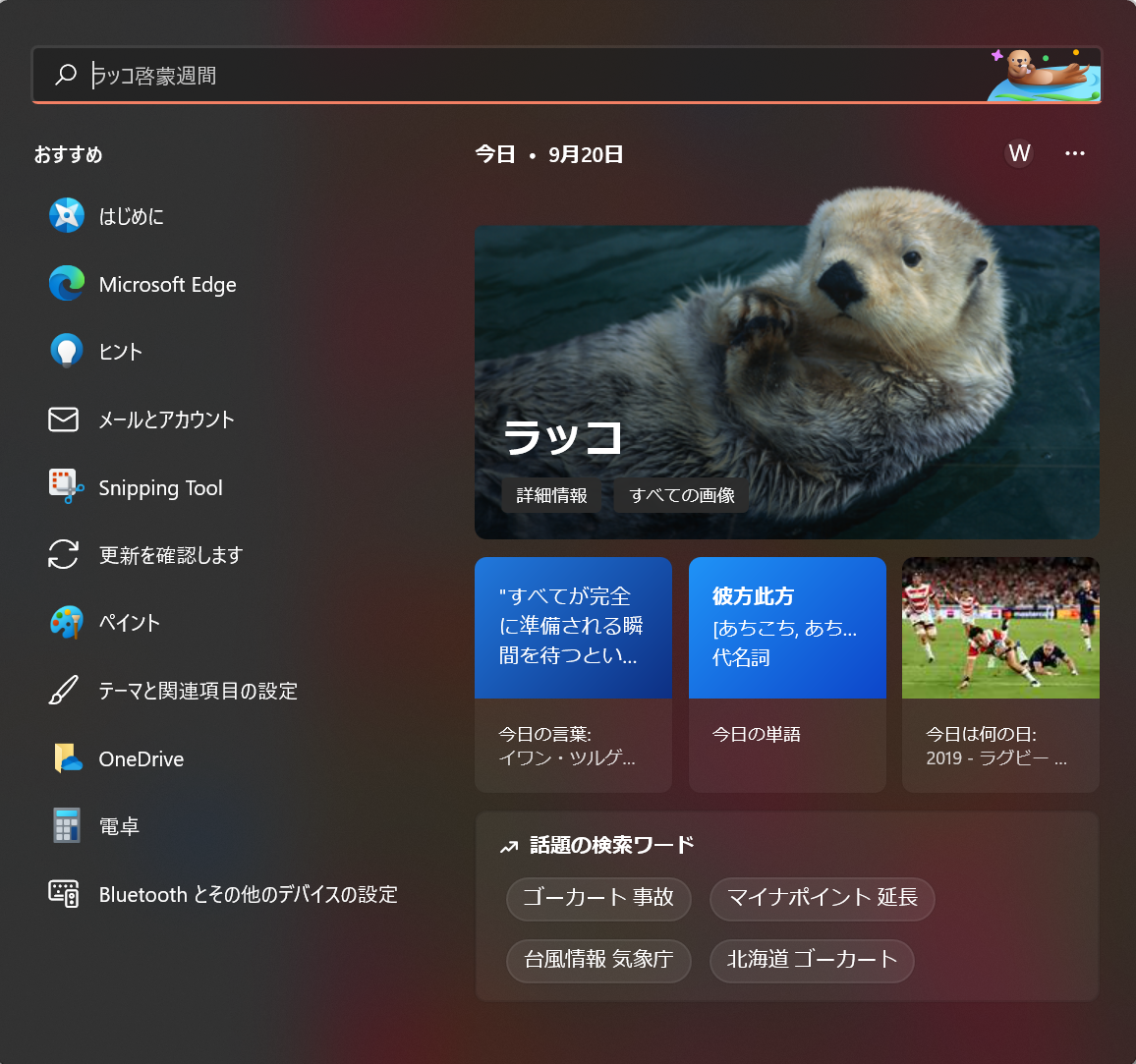Launch the 電卓 calculator icon
The width and height of the screenshot is (1136, 1064).
(67, 825)
